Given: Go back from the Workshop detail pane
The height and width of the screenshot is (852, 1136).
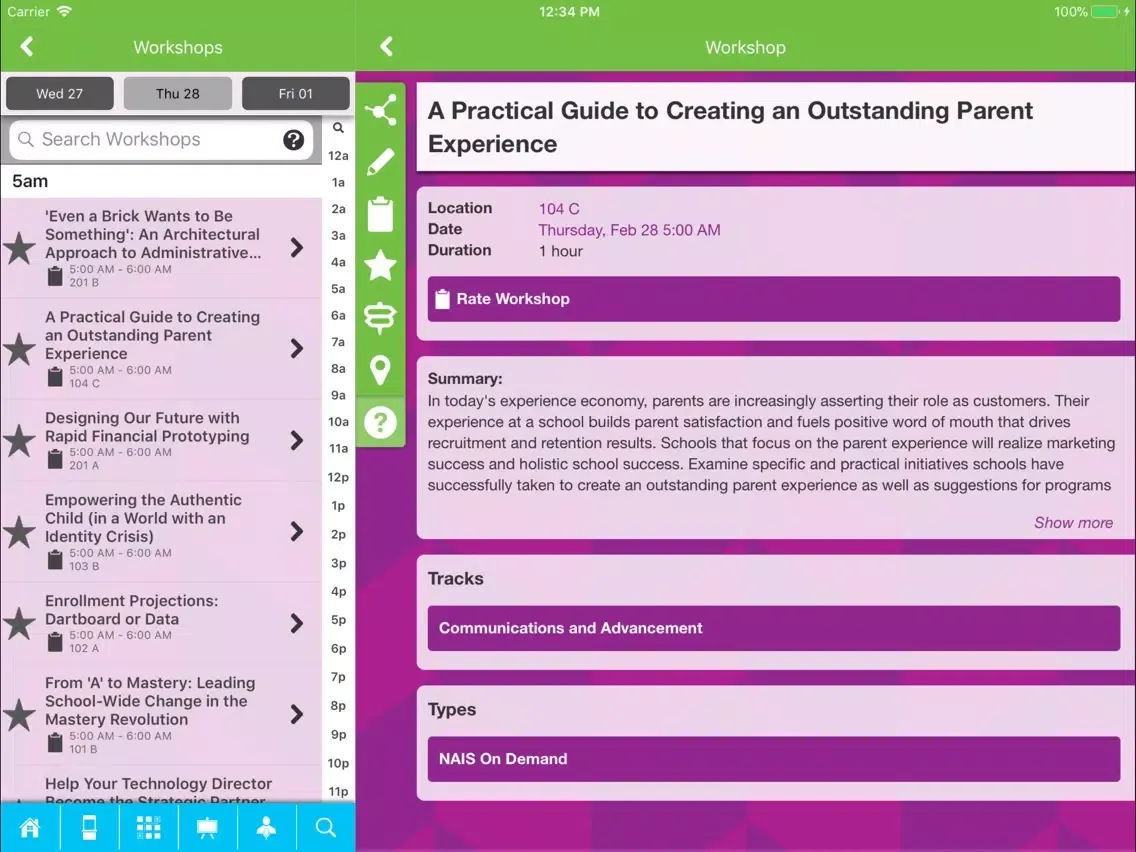Looking at the screenshot, I should (386, 47).
